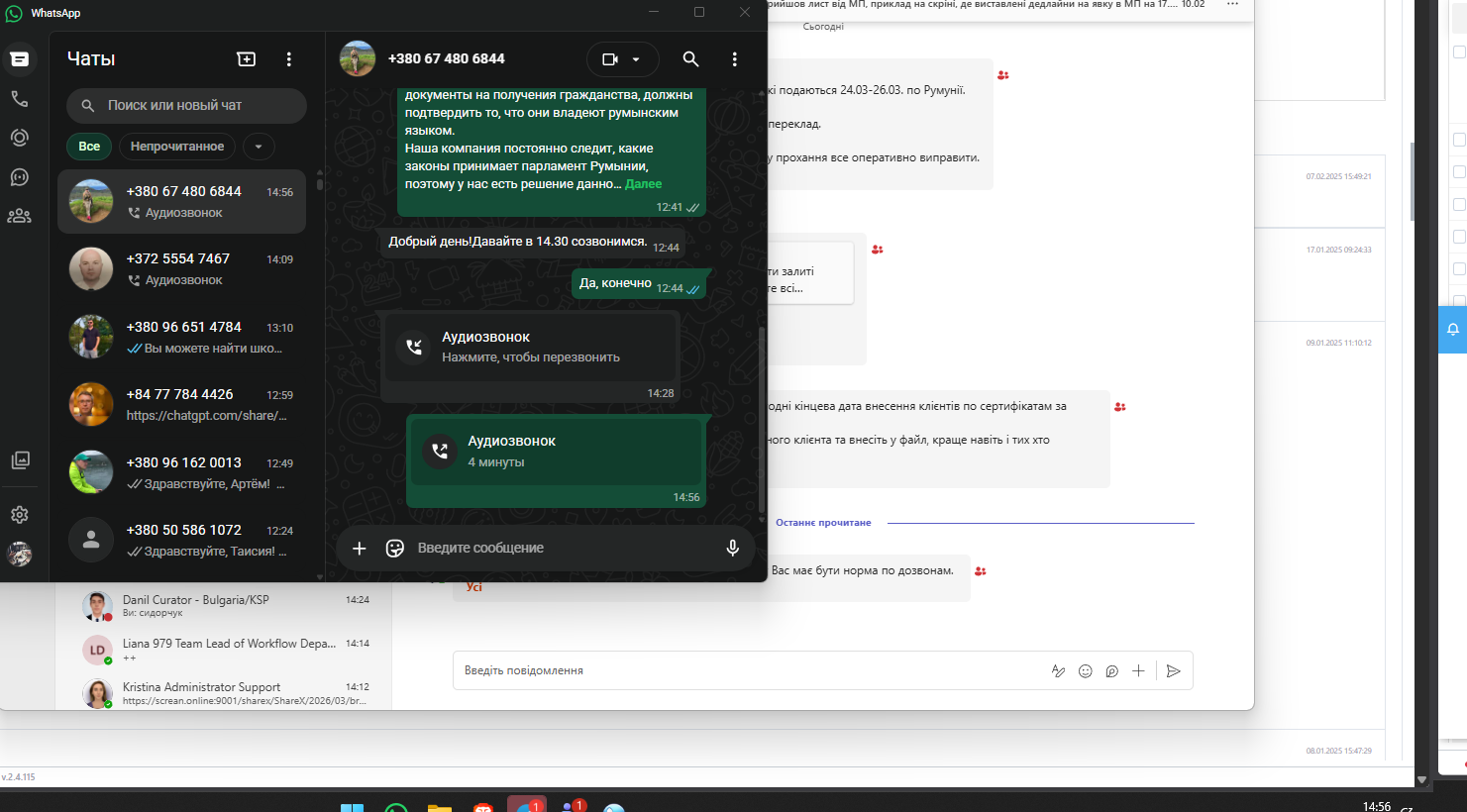Click the scroll-down arrow of background page
1467x812 pixels.
click(1422, 780)
